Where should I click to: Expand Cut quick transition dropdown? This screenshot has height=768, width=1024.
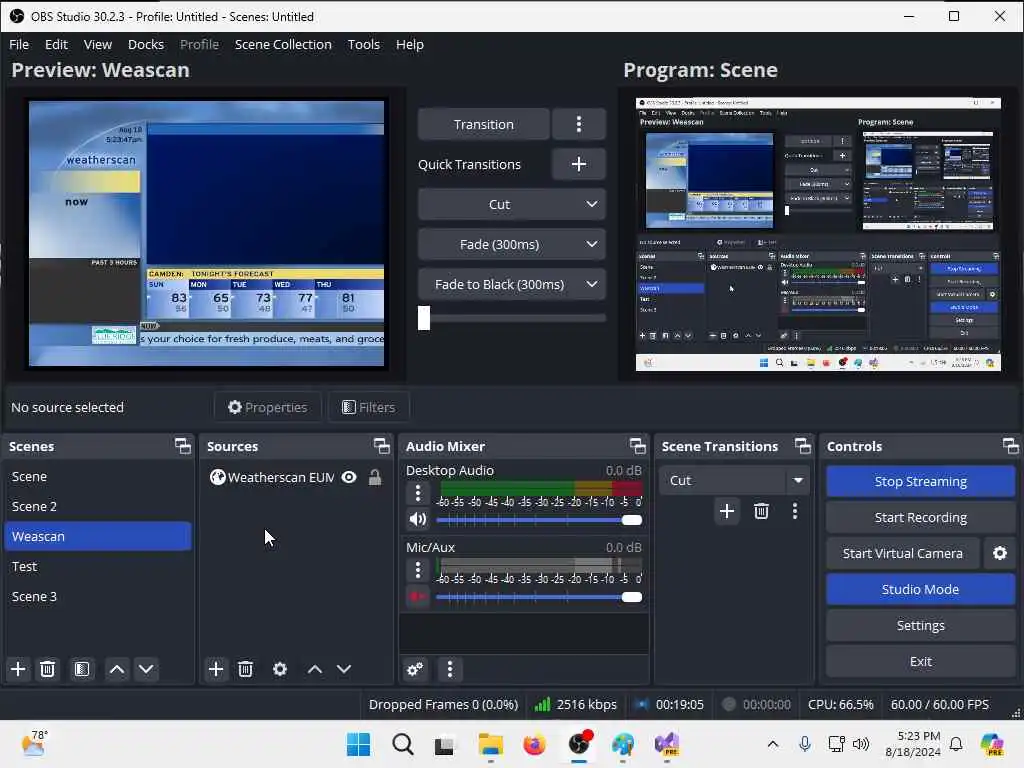click(x=591, y=204)
